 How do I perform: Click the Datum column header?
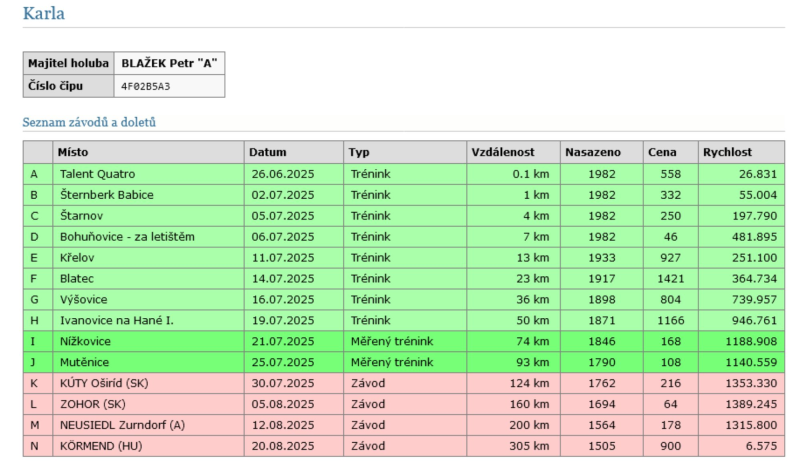tap(269, 152)
